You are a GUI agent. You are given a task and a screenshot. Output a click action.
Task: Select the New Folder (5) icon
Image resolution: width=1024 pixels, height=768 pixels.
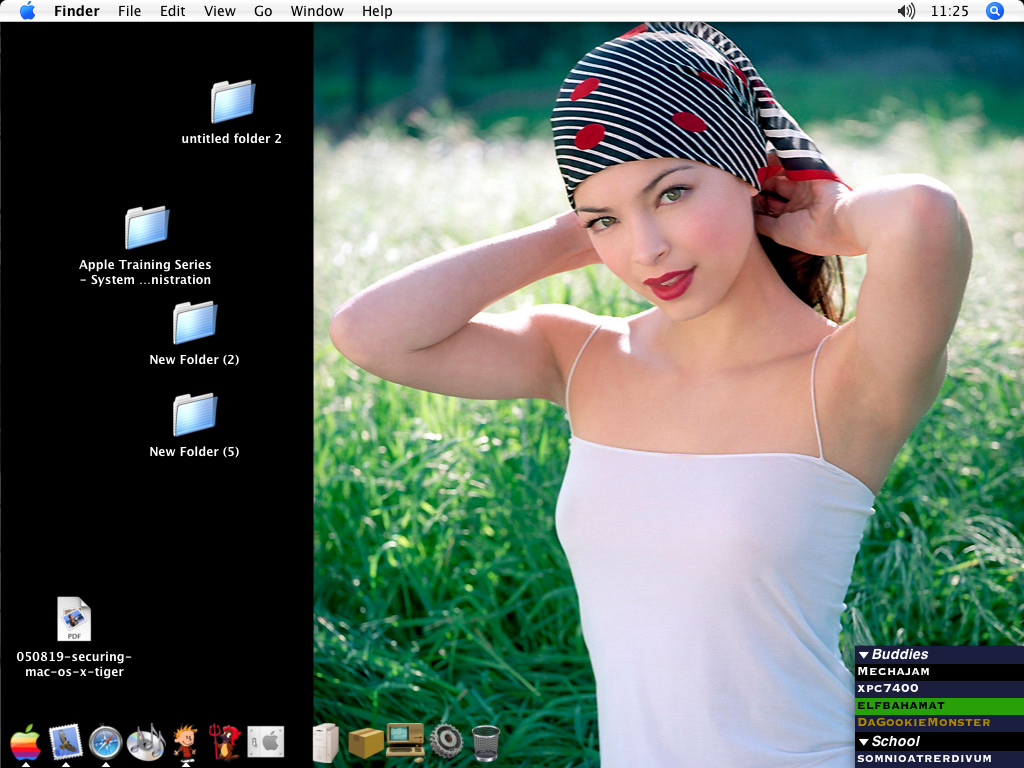point(195,414)
